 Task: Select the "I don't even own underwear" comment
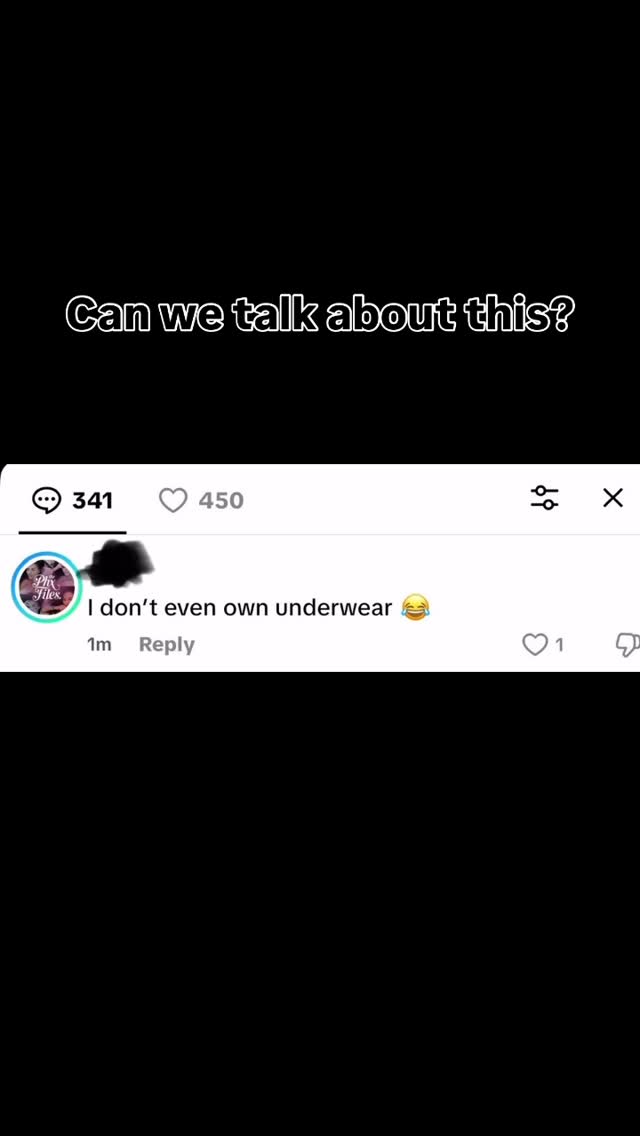click(239, 607)
